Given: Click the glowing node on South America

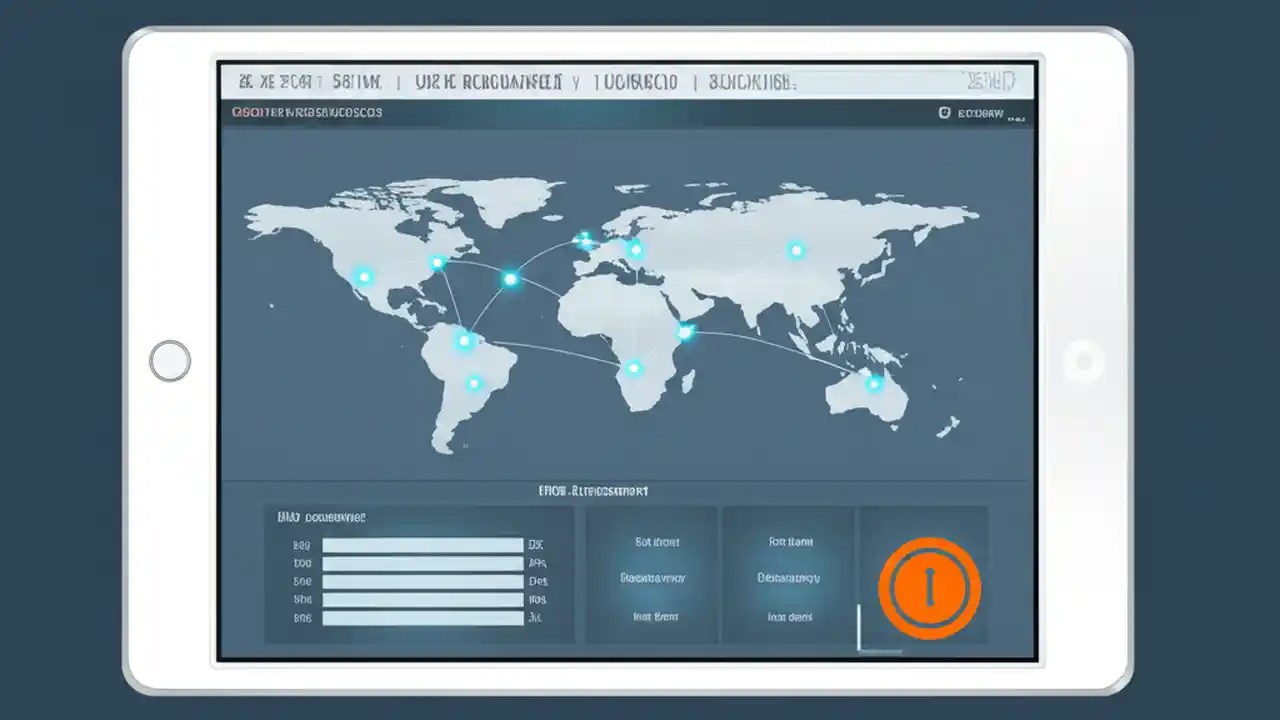Looking at the screenshot, I should pos(463,341).
